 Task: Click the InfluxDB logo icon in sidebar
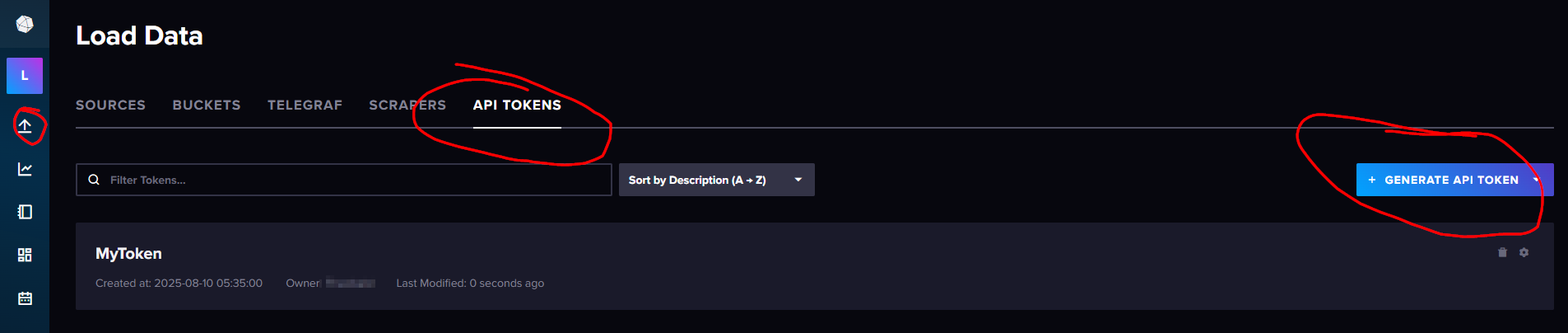click(x=25, y=25)
